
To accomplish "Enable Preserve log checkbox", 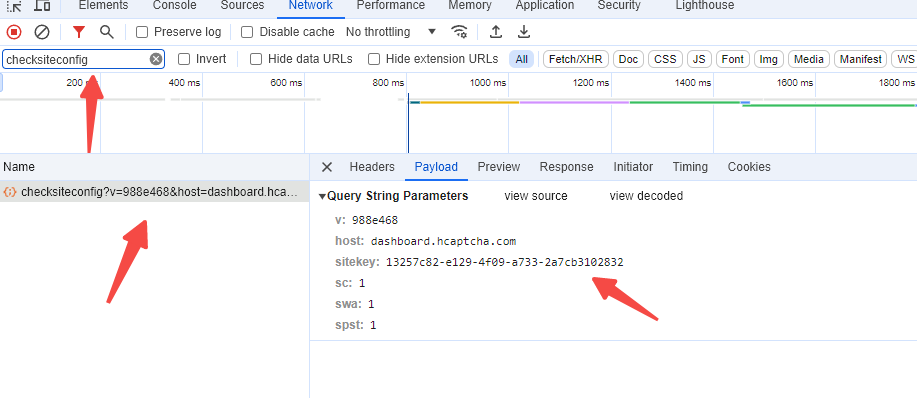I will click(142, 32).
